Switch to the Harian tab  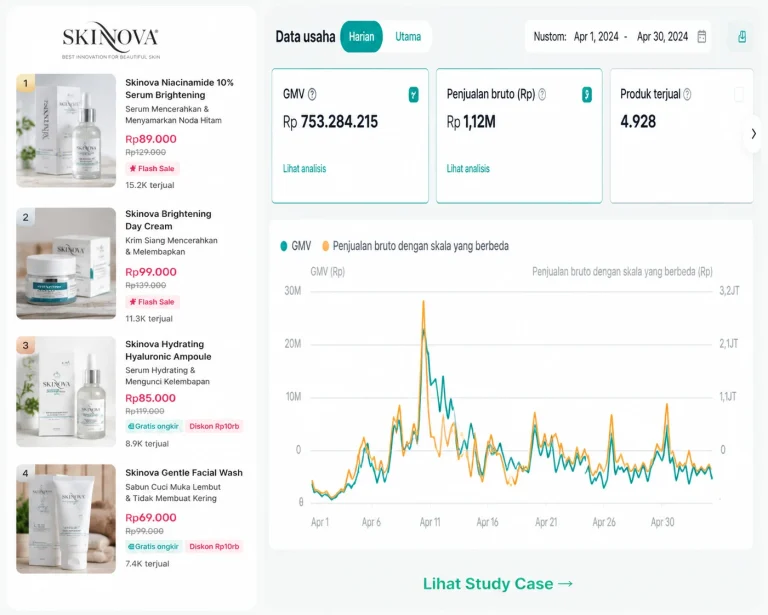pos(361,37)
